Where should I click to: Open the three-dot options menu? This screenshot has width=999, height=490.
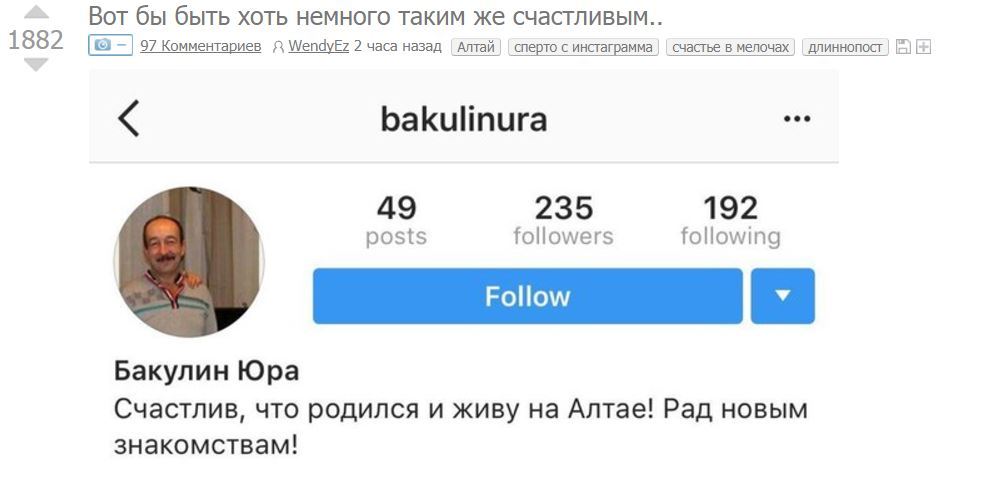[x=797, y=119]
